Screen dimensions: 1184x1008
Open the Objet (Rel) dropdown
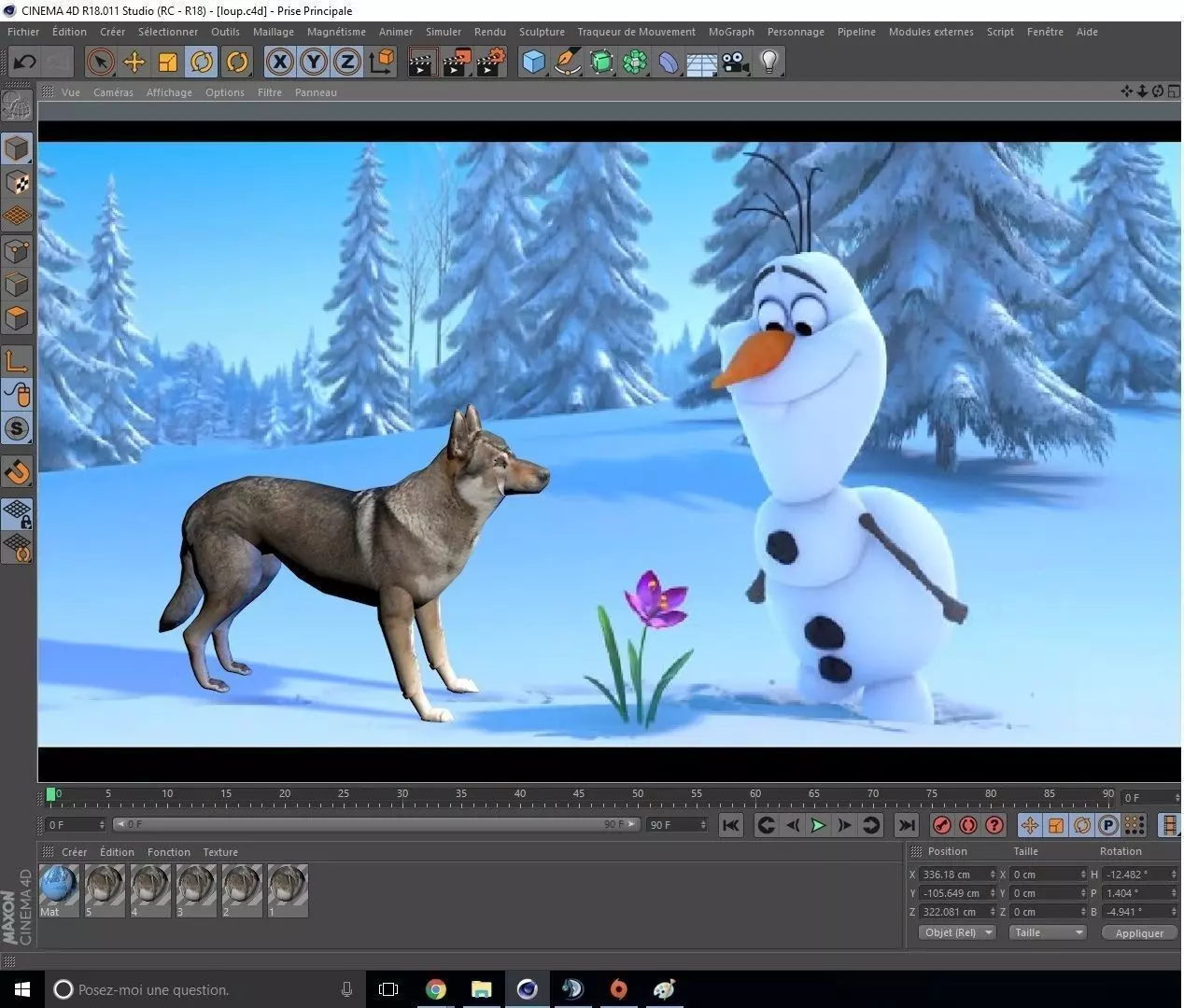(x=958, y=932)
